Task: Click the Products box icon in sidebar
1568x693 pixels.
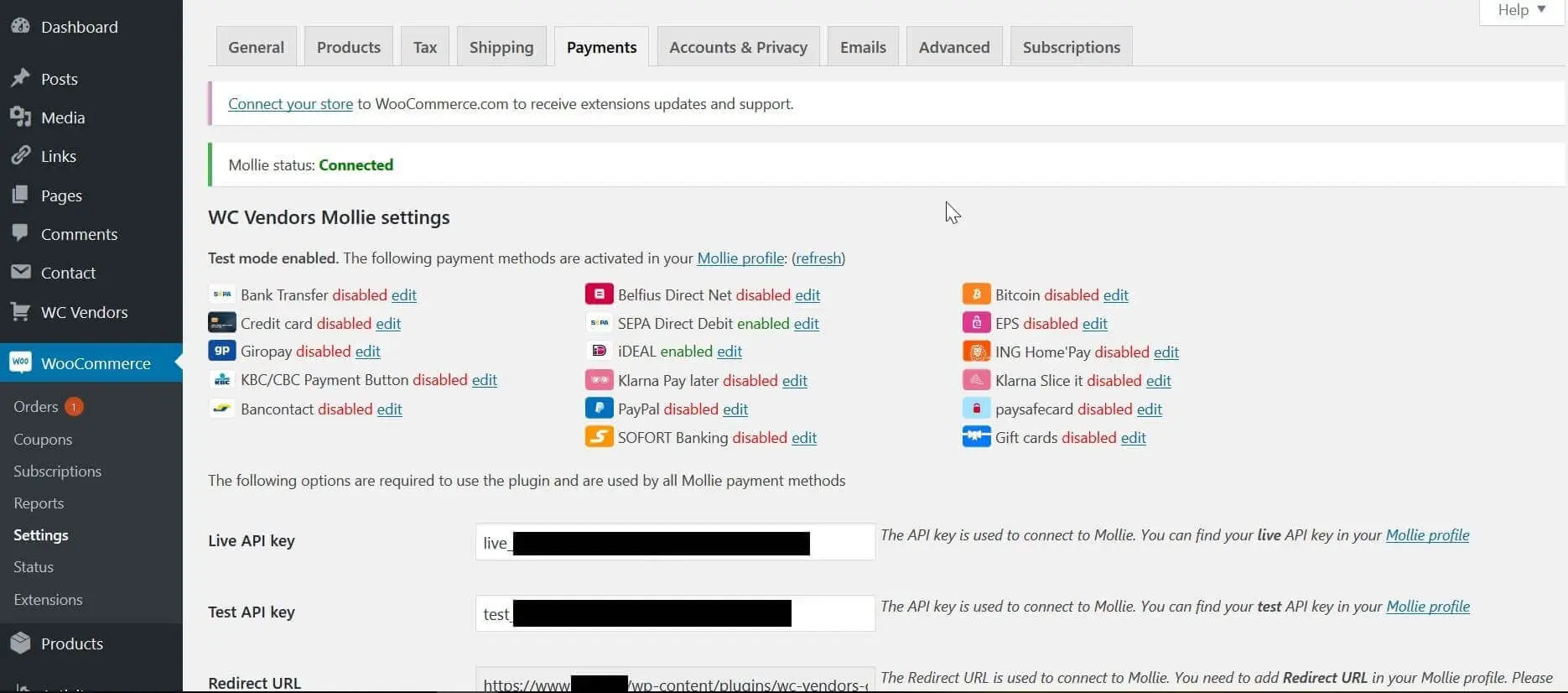Action: click(20, 643)
